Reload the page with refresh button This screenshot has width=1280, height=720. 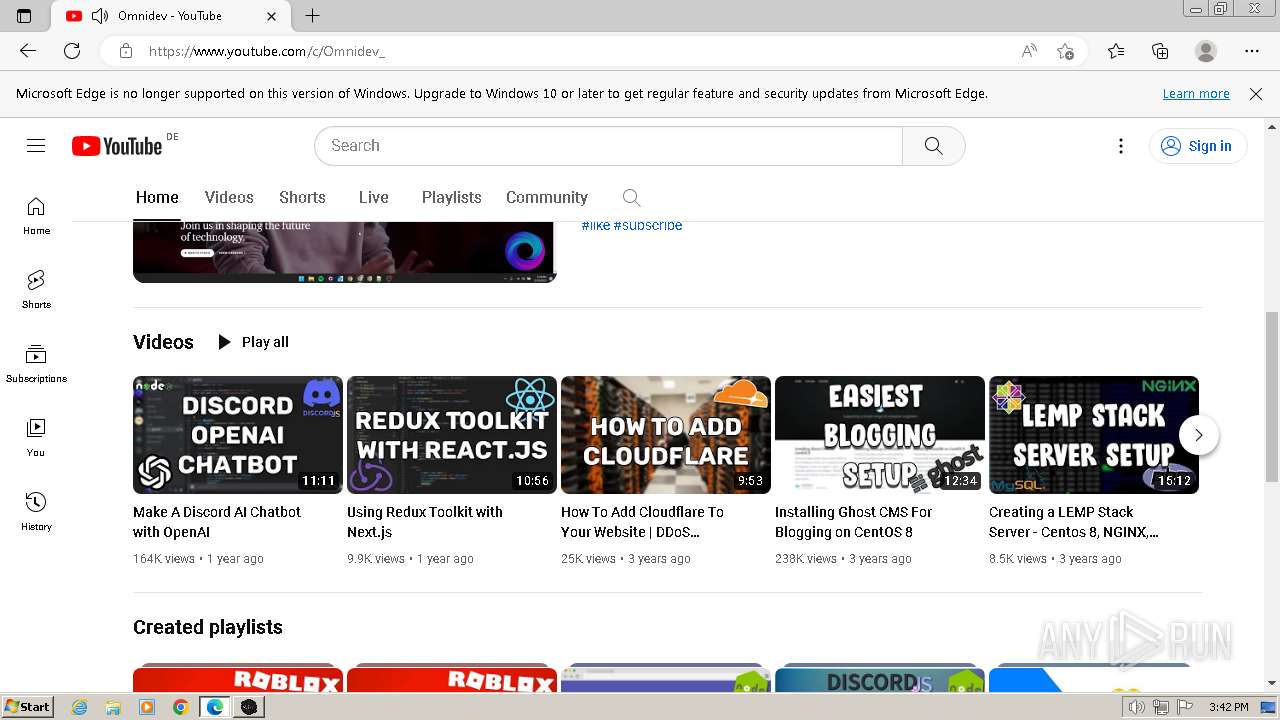pos(72,51)
